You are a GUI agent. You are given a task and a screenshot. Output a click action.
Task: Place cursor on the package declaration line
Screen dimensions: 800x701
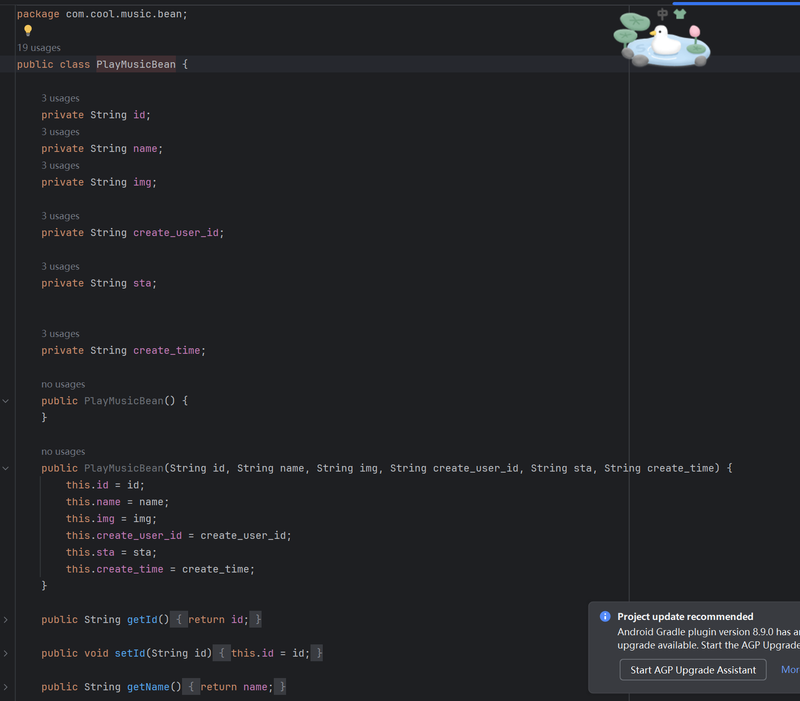101,14
